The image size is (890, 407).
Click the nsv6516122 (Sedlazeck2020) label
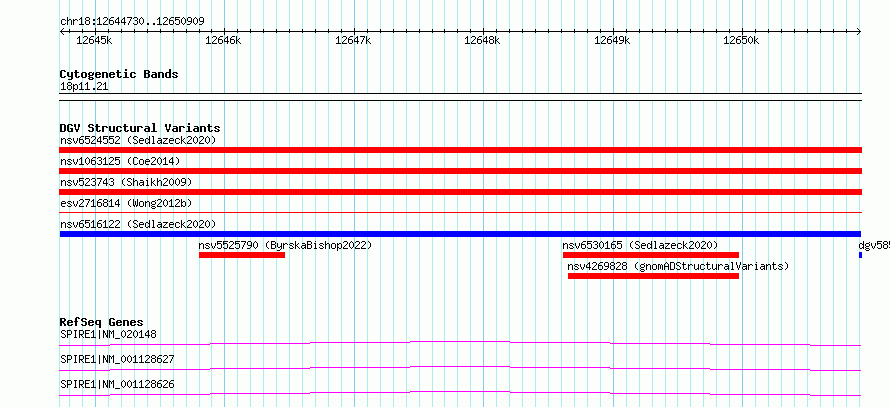pyautogui.click(x=138, y=224)
